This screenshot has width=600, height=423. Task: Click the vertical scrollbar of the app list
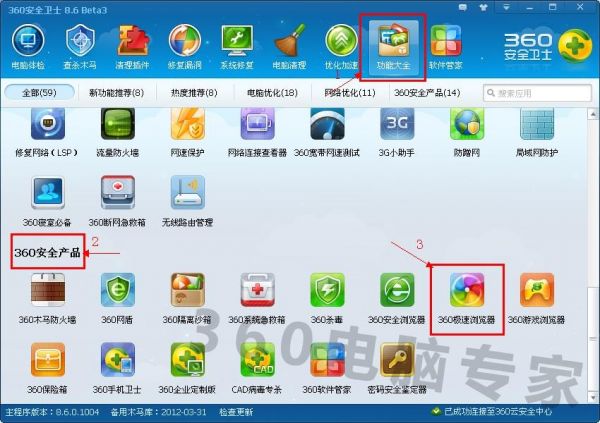tap(590, 250)
